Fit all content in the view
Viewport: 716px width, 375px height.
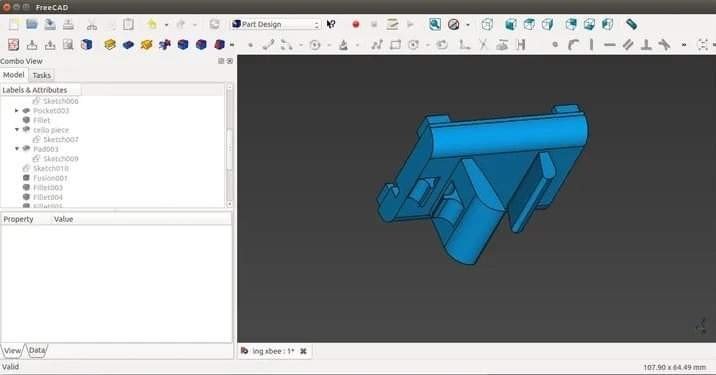[x=435, y=24]
